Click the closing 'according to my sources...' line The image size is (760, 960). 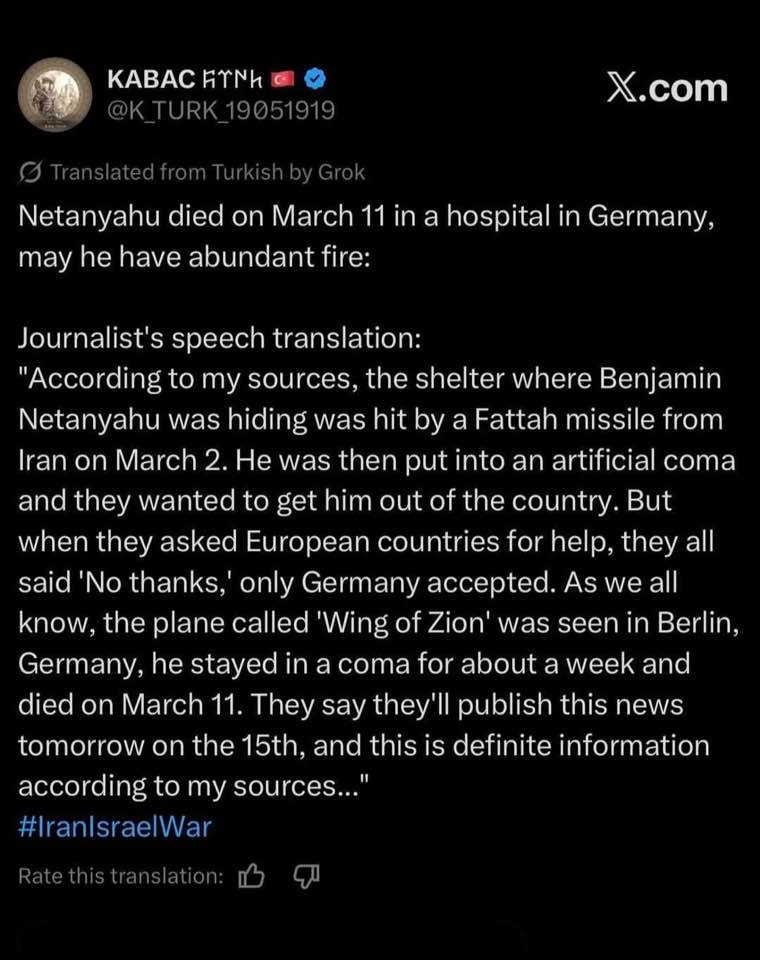tap(190, 787)
